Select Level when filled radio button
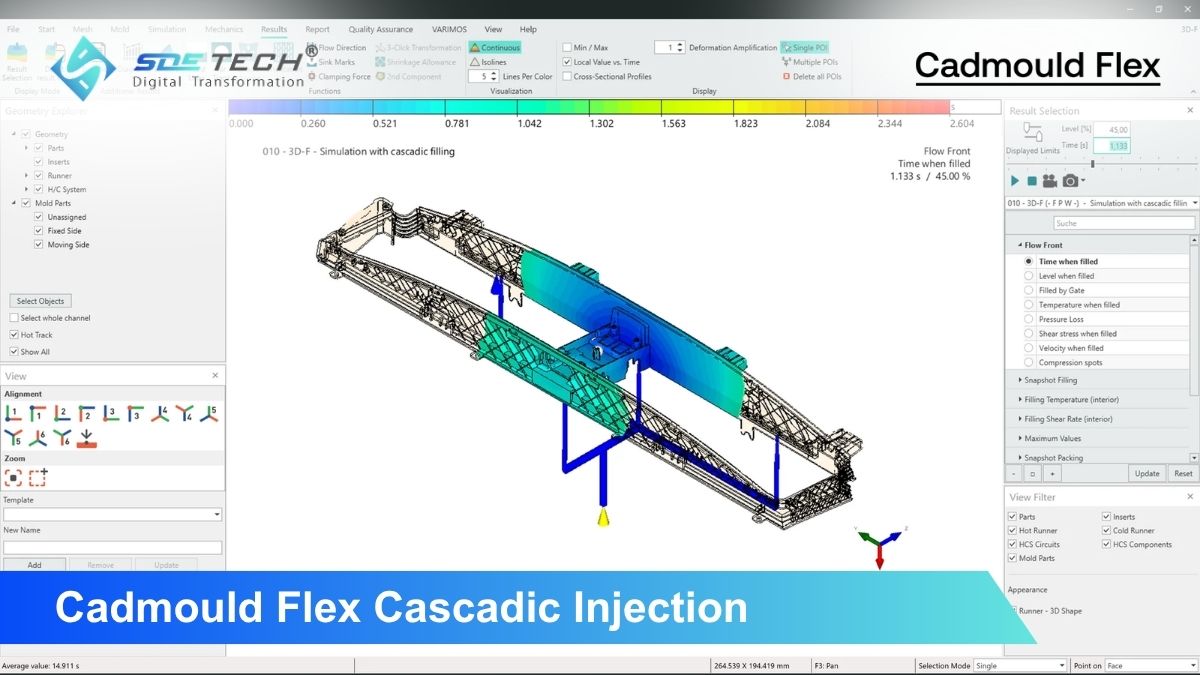 click(x=1029, y=276)
